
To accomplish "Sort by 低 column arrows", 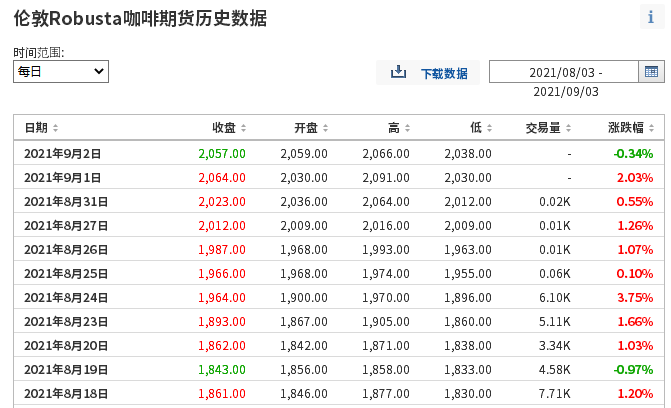I will (489, 128).
